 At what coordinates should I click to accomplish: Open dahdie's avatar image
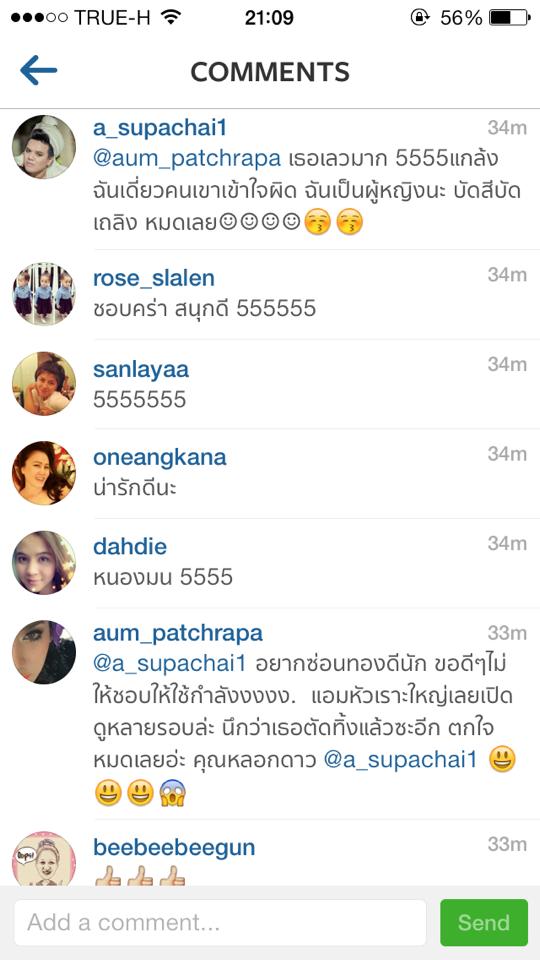[x=44, y=563]
